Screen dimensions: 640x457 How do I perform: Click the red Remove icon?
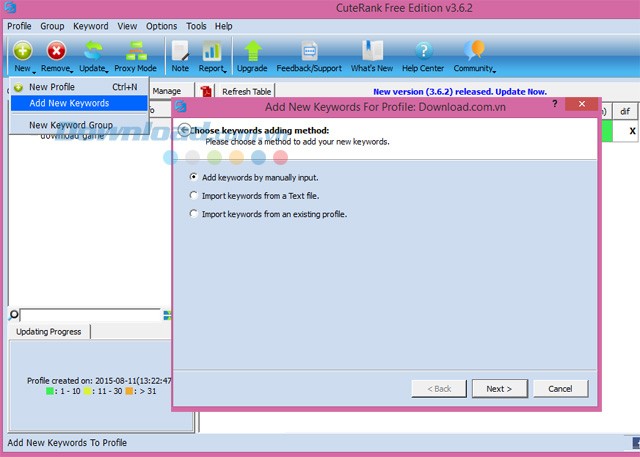click(56, 49)
